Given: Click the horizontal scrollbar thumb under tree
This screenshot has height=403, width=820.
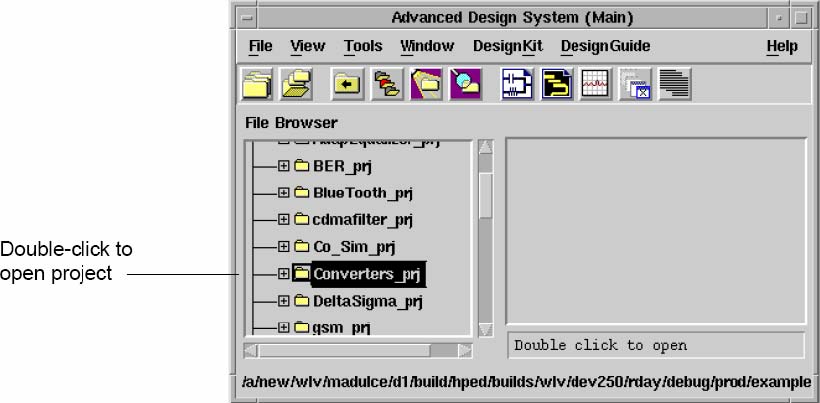Looking at the screenshot, I should coord(345,350).
